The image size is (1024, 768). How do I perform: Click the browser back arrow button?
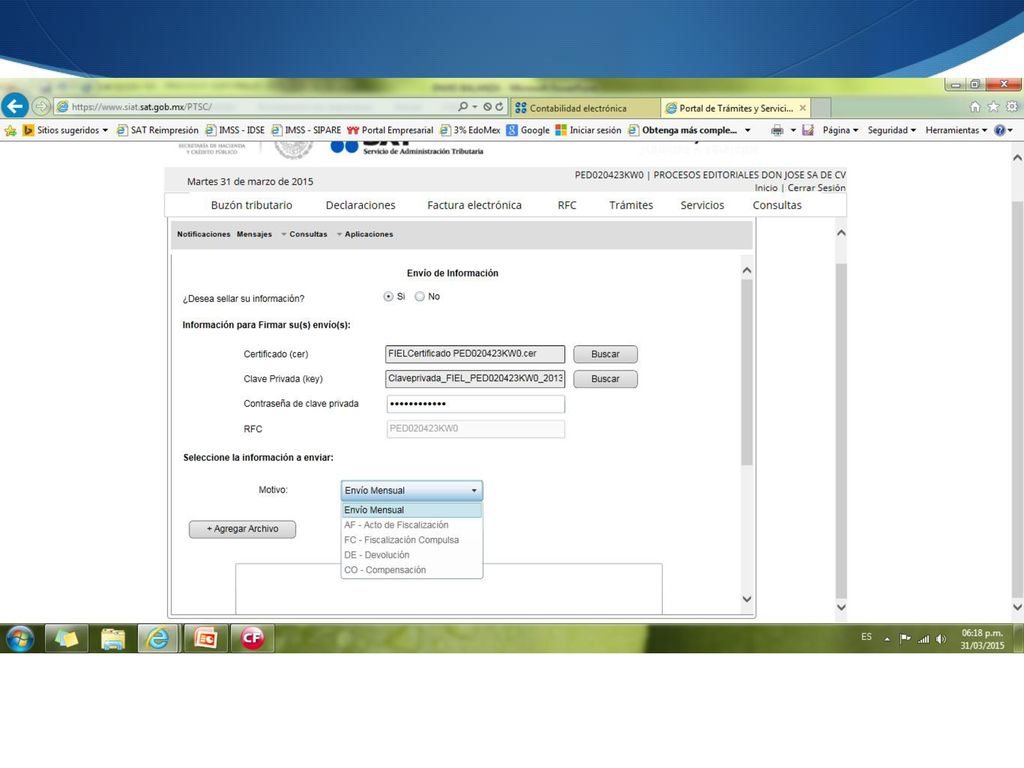click(x=14, y=105)
